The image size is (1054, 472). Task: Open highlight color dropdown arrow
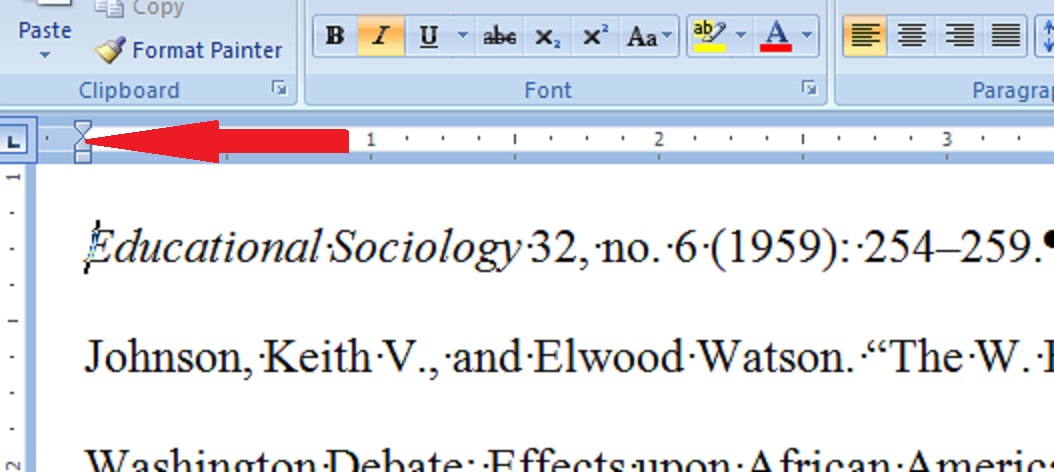tap(741, 36)
